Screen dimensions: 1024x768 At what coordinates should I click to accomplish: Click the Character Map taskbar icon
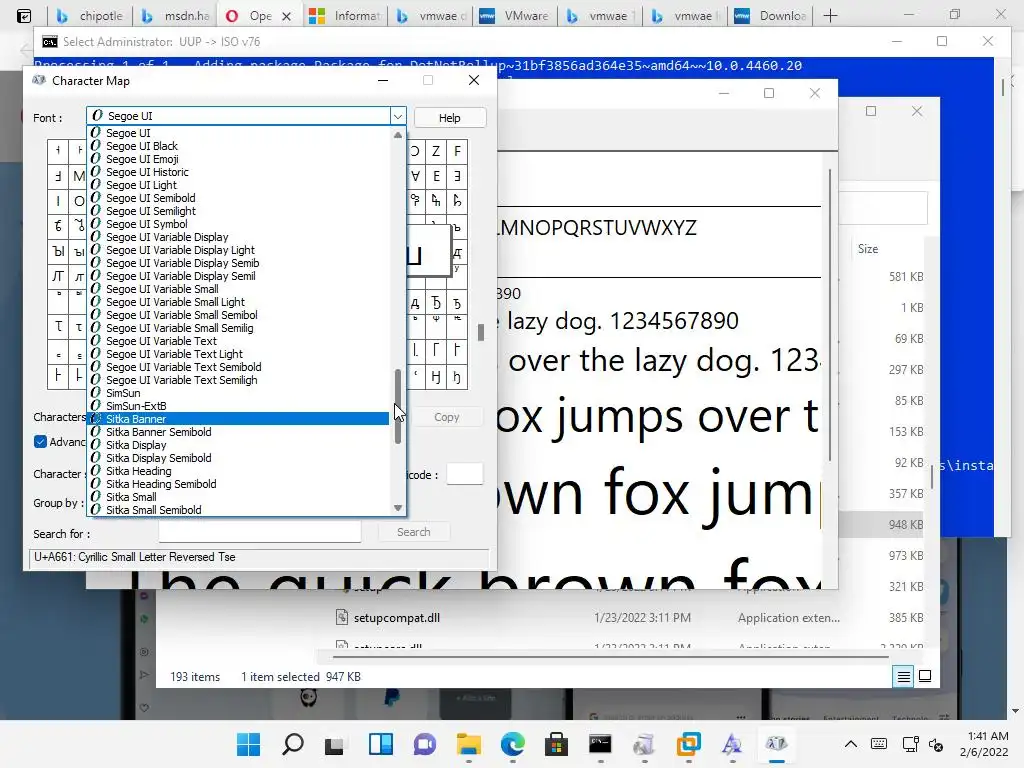coord(776,744)
